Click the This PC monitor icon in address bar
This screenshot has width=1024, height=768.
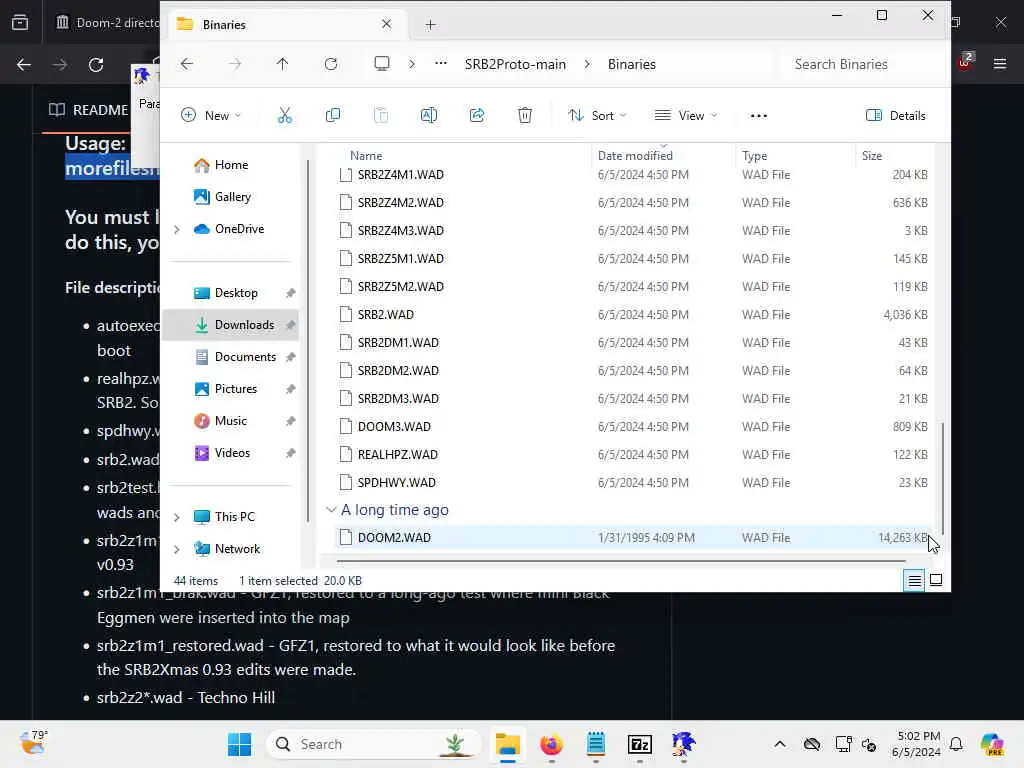381,63
